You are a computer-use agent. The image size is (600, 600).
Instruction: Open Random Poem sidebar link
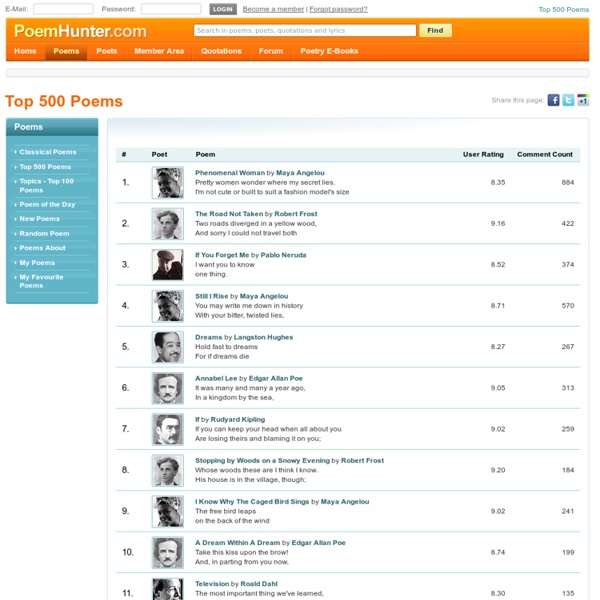tap(44, 233)
